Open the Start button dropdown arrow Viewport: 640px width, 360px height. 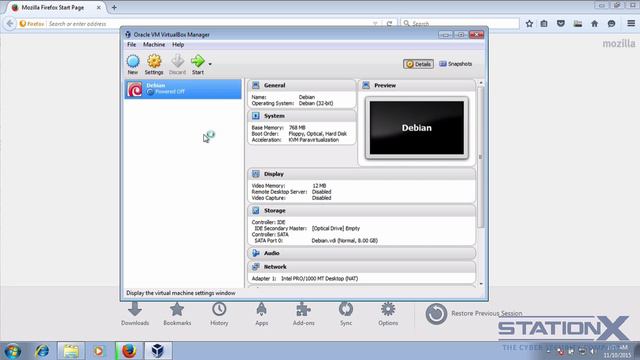210,64
